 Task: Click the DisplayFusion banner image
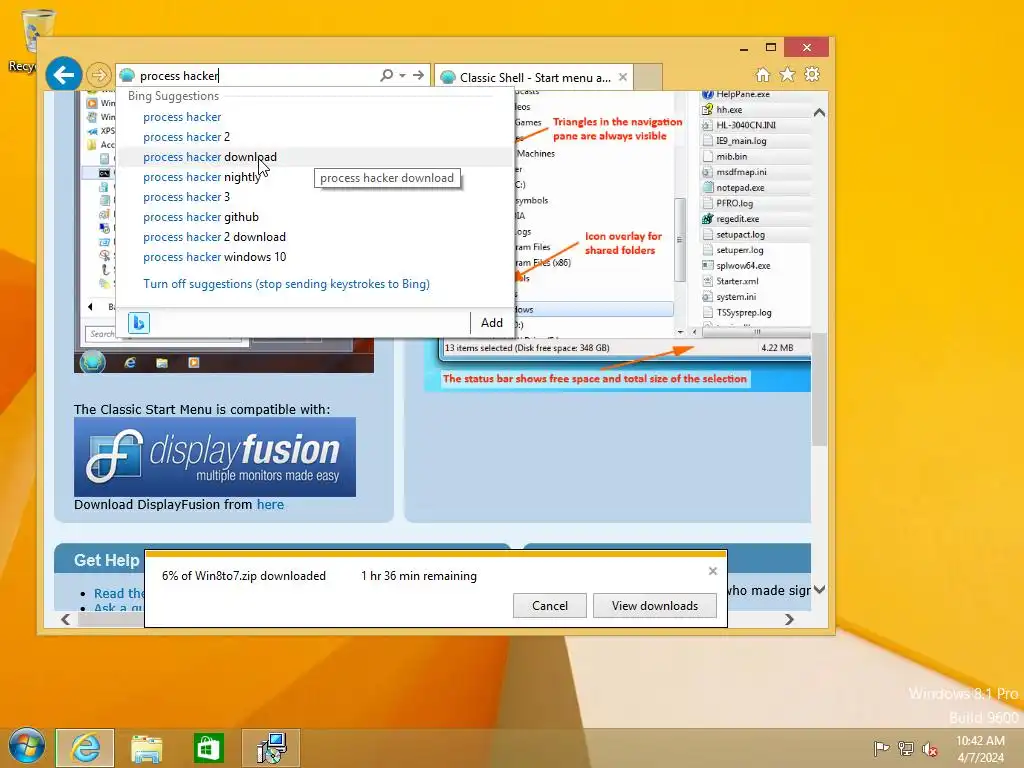click(215, 457)
